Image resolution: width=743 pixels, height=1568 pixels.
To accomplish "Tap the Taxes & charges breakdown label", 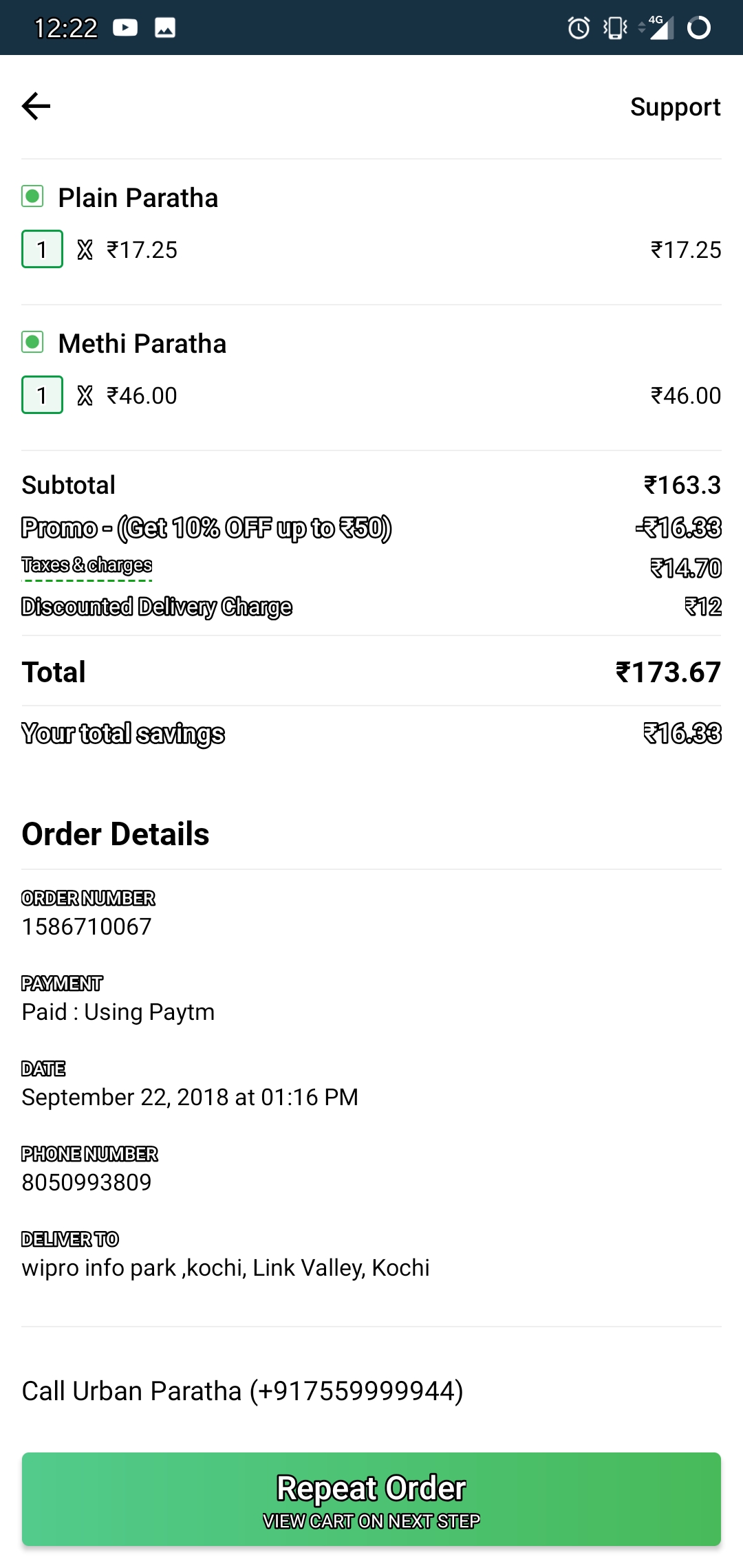I will 87,565.
